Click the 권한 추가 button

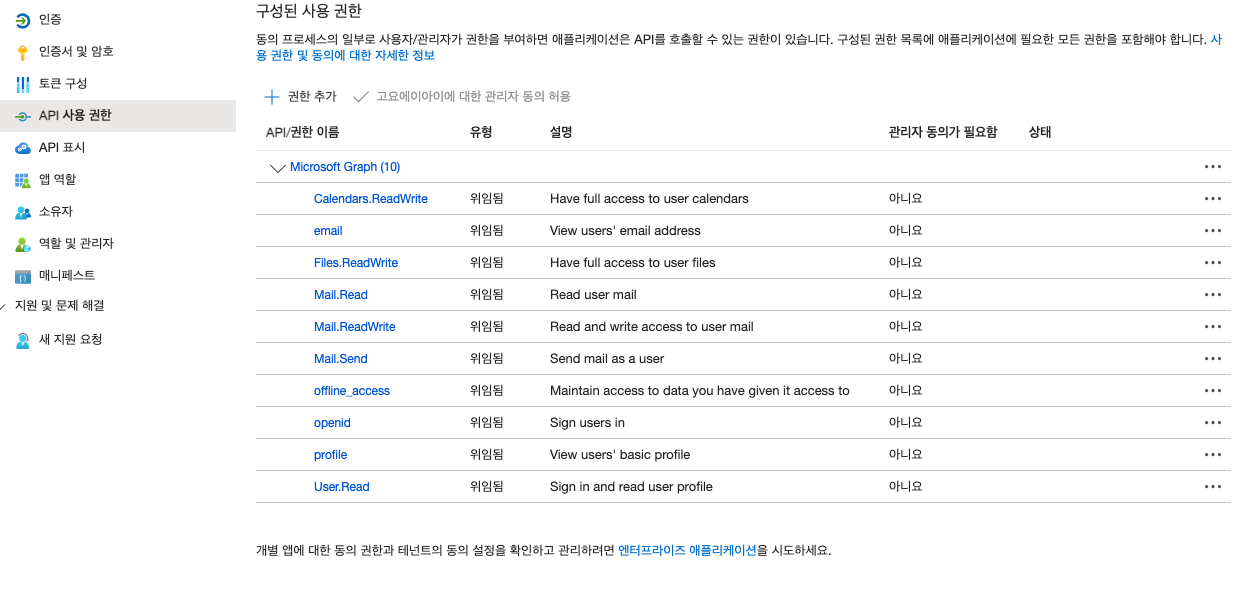pyautogui.click(x=300, y=96)
